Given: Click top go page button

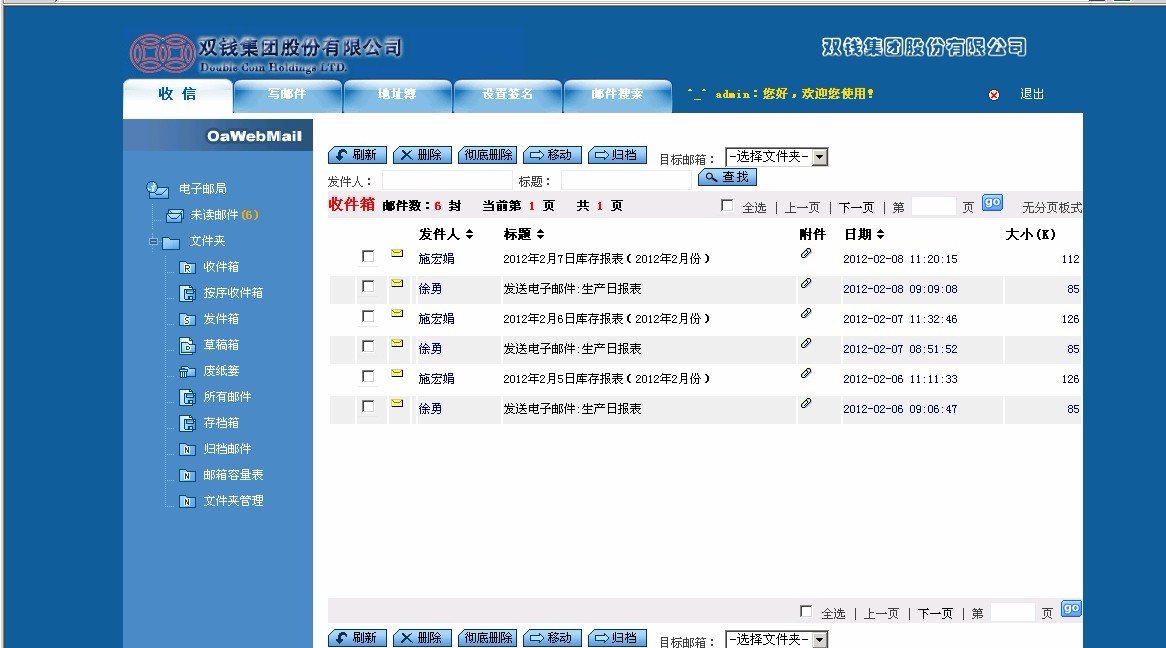Looking at the screenshot, I should pos(992,202).
